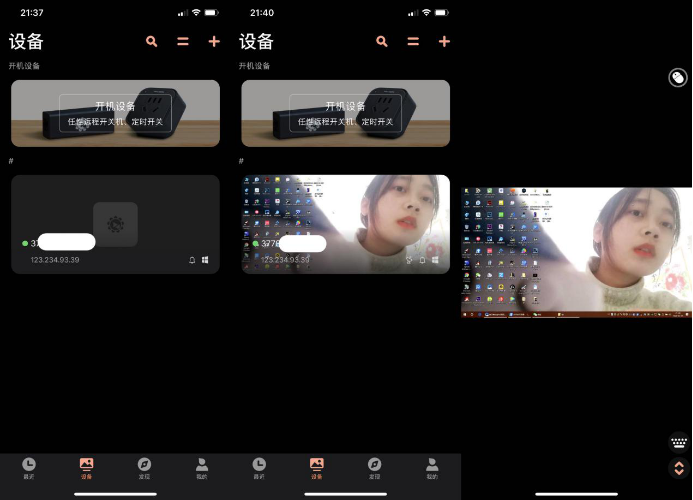Image resolution: width=693 pixels, height=500 pixels.
Task: Select the 设备 tab on the 21:40 screen
Action: pos(317,468)
